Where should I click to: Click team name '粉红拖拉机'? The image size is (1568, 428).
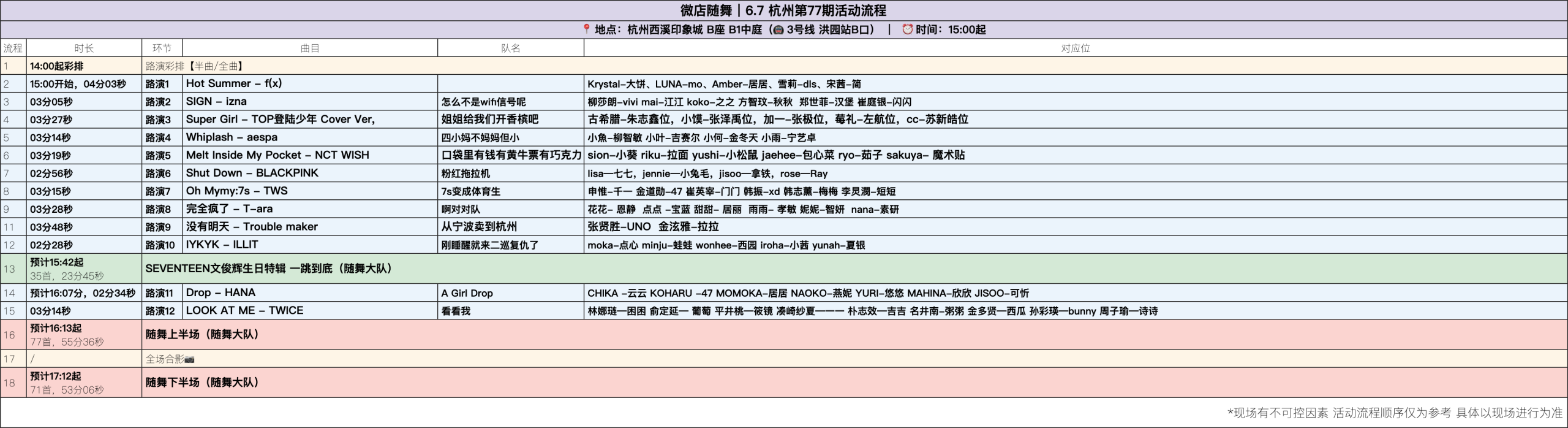(x=466, y=174)
